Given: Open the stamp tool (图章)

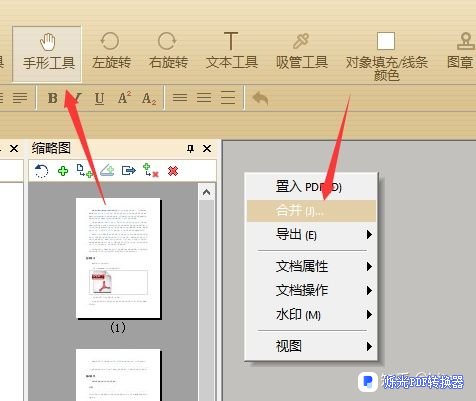Looking at the screenshot, I should pos(461,51).
